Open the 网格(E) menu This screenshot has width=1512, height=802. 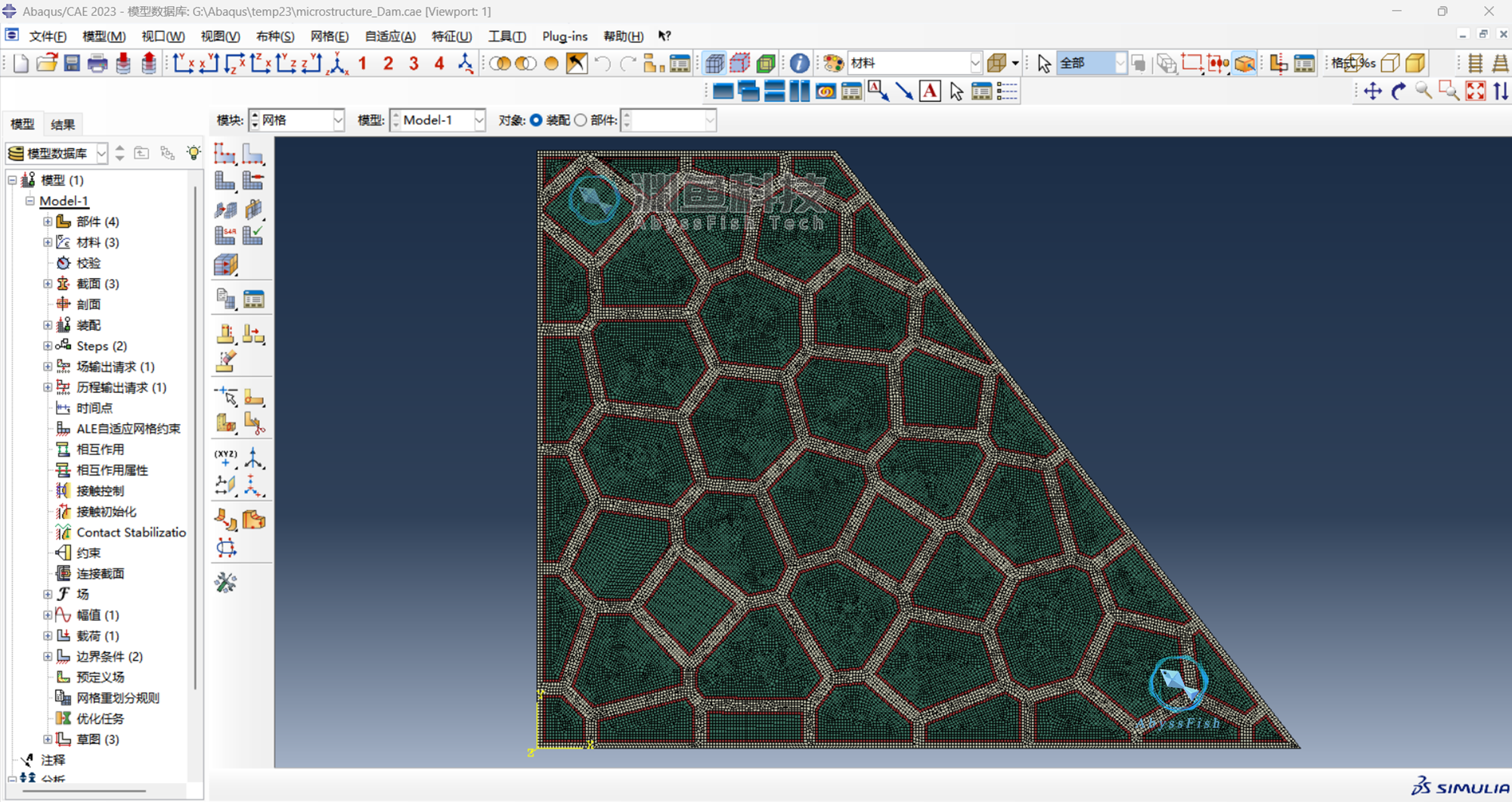click(329, 36)
